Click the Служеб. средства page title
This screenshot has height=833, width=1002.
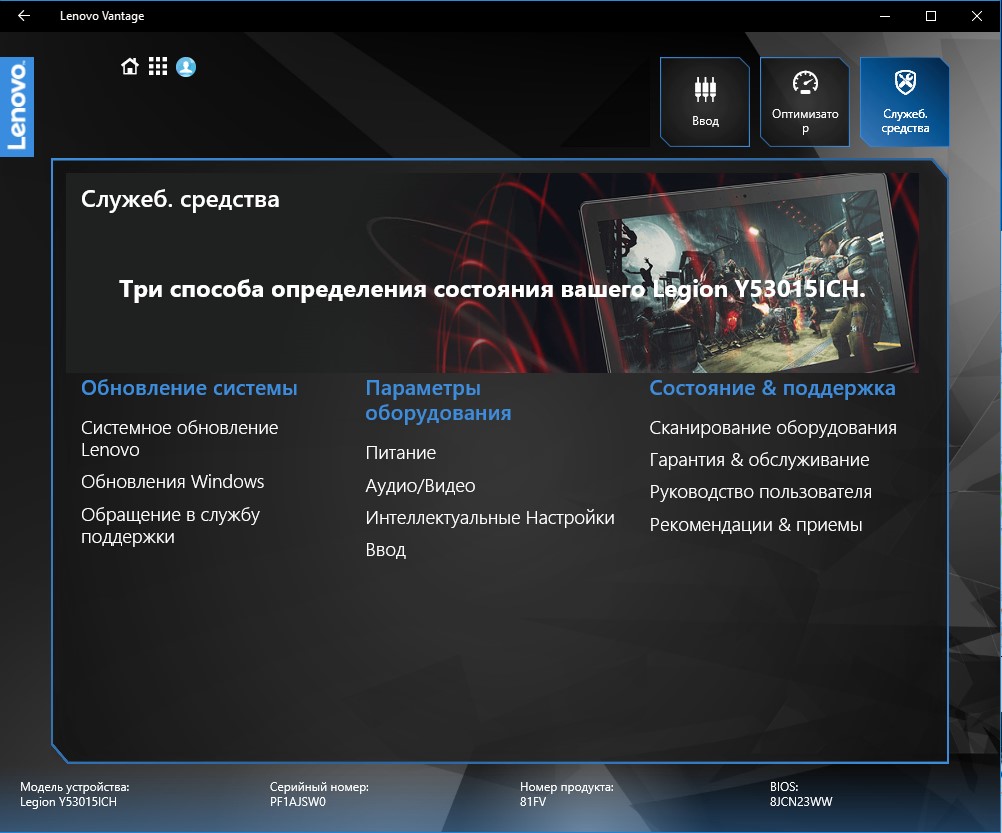pyautogui.click(x=180, y=199)
